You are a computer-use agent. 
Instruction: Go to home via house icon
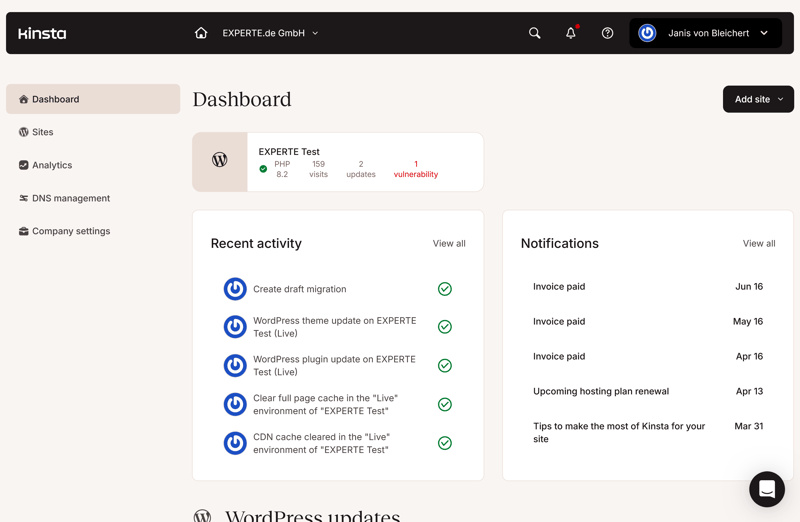[x=201, y=33]
